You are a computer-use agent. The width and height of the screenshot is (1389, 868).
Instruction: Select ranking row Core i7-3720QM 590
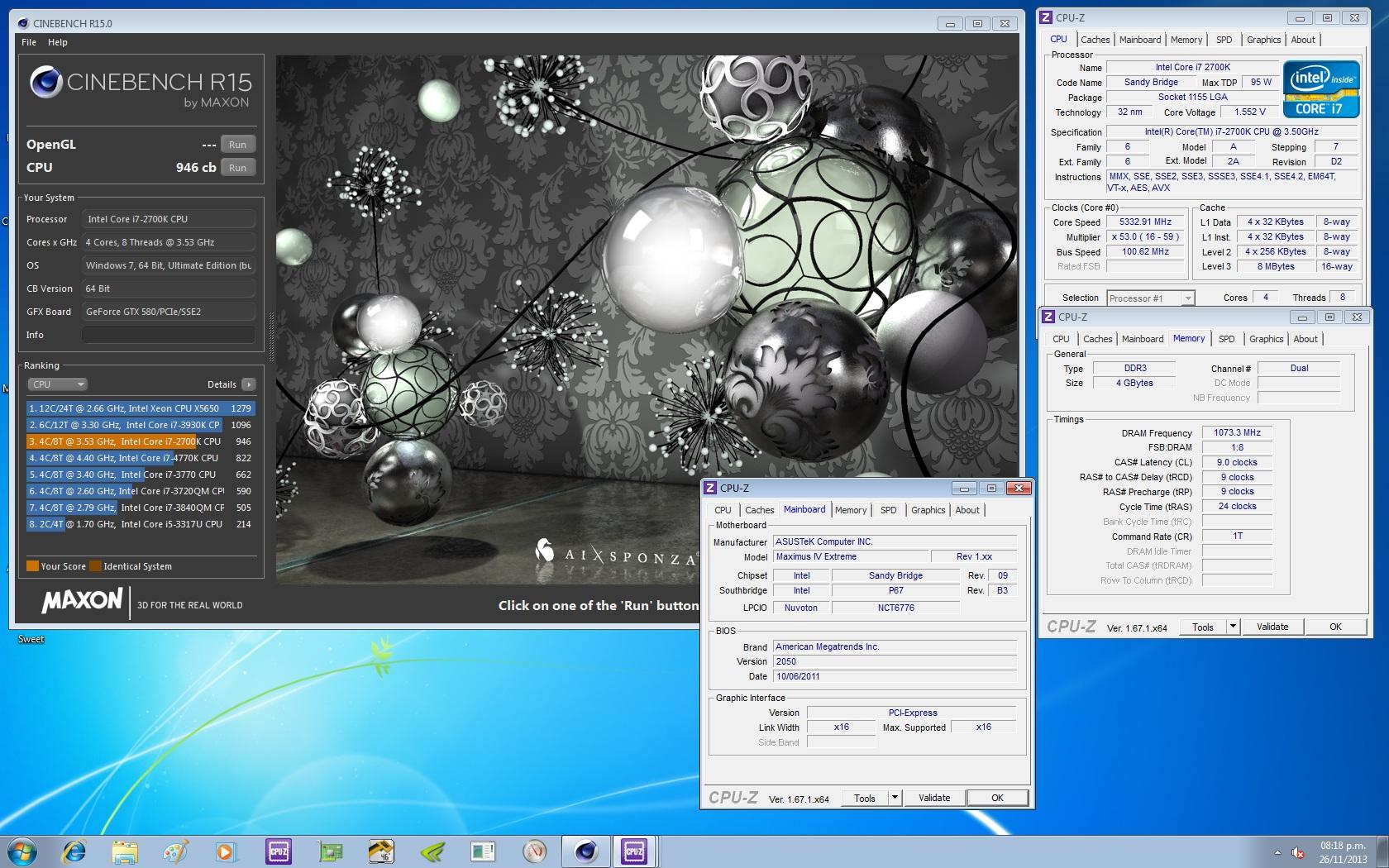141,491
